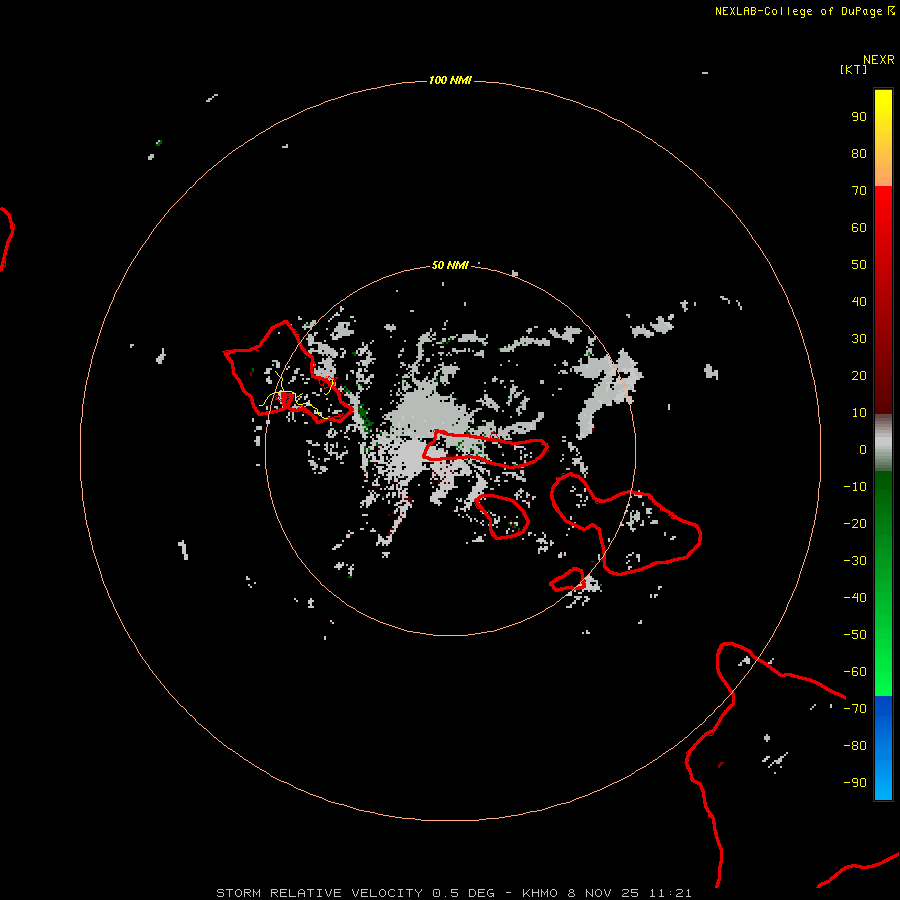Screen dimensions: 900x900
Task: Click the 60 value on the velocity scale
Action: click(859, 227)
